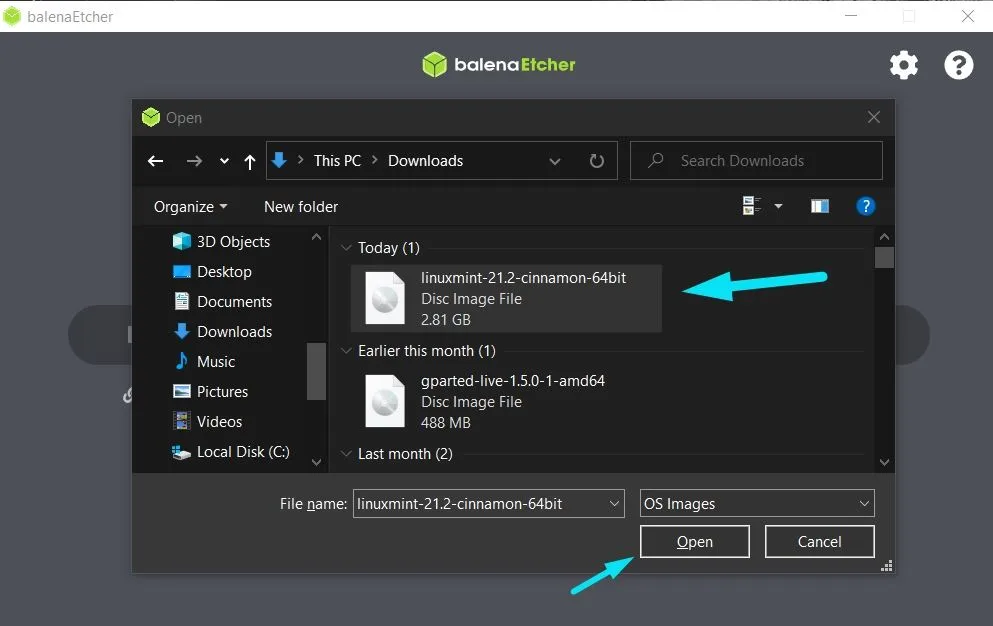Open balenaEtcher settings gear icon
Screen dimensions: 993x626
point(903,66)
